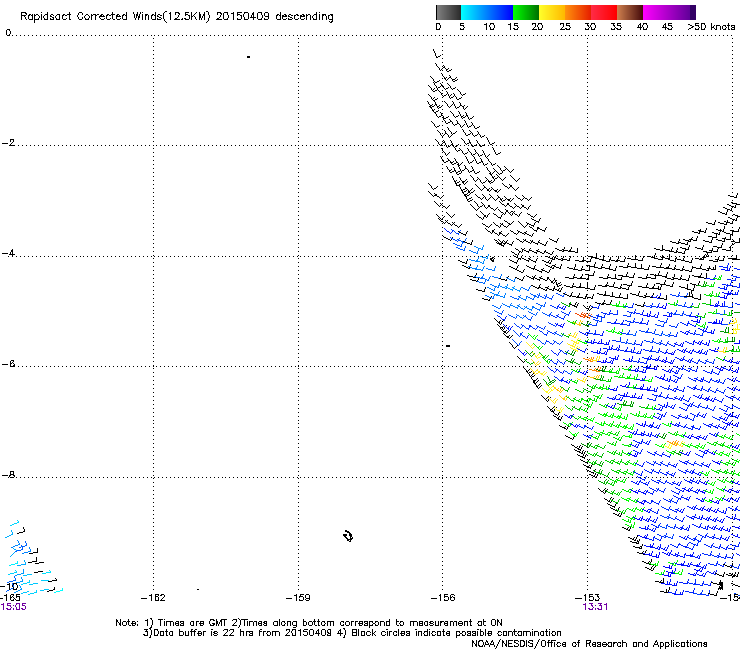This screenshot has height=650, width=740.
Task: Click the latitude label '-6' on the left axis
Action: tap(8, 364)
